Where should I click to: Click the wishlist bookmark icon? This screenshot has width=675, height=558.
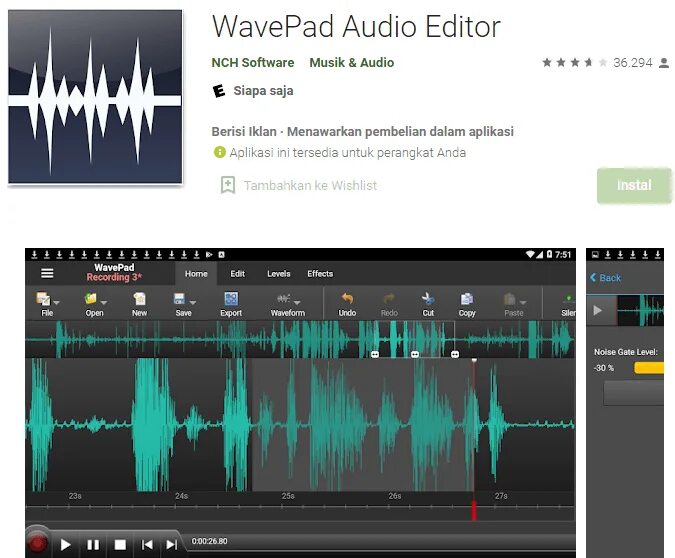[228, 185]
